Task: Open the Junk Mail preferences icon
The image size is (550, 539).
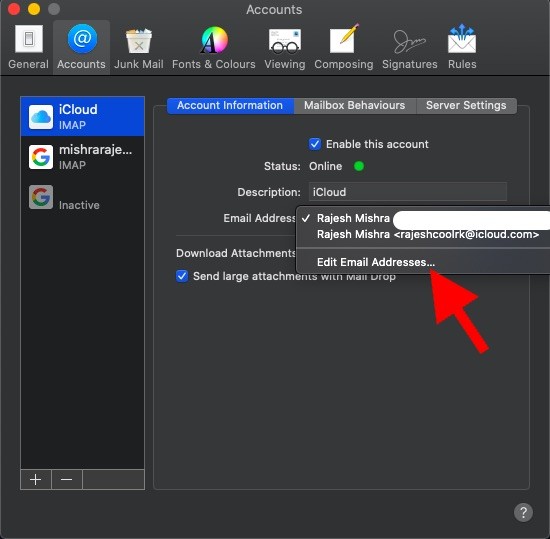Action: pos(139,47)
